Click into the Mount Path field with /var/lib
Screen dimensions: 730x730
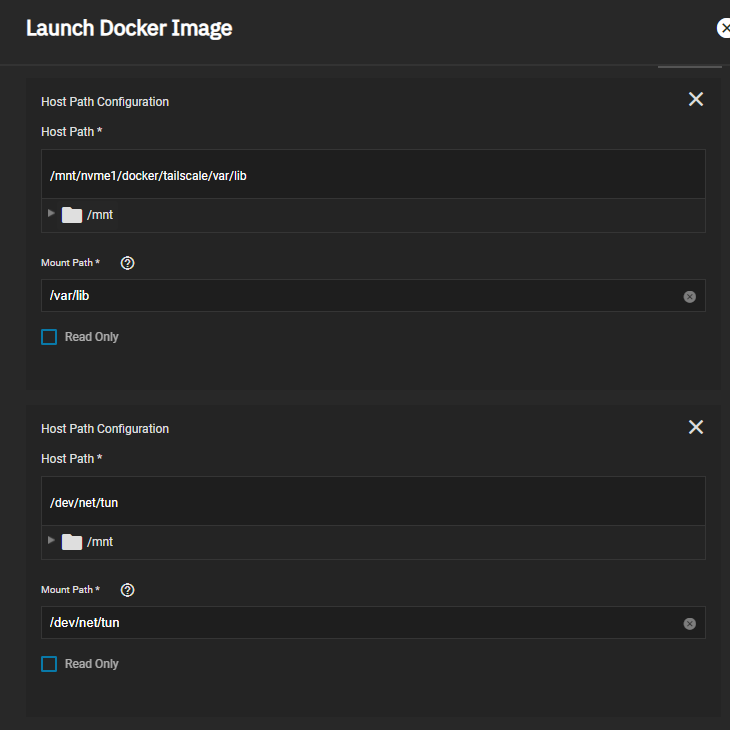(360, 296)
